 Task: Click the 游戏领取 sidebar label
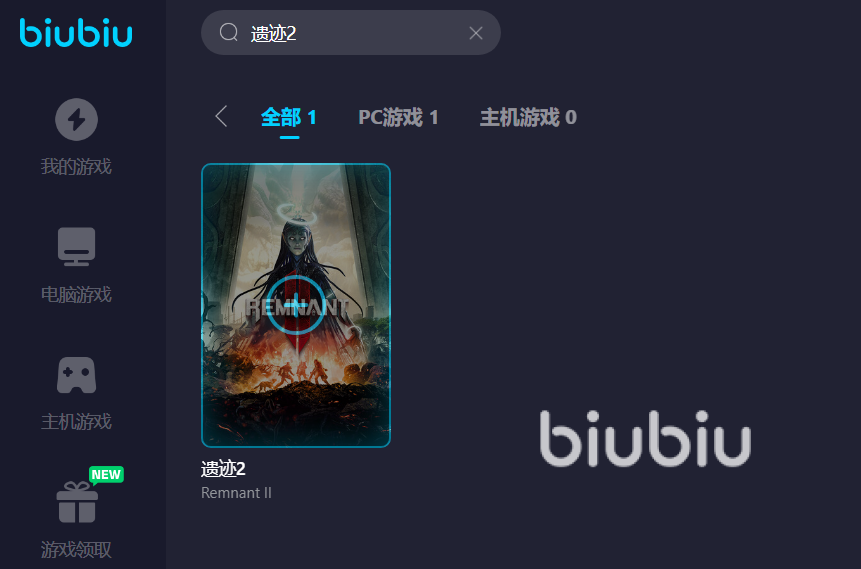pos(76,549)
